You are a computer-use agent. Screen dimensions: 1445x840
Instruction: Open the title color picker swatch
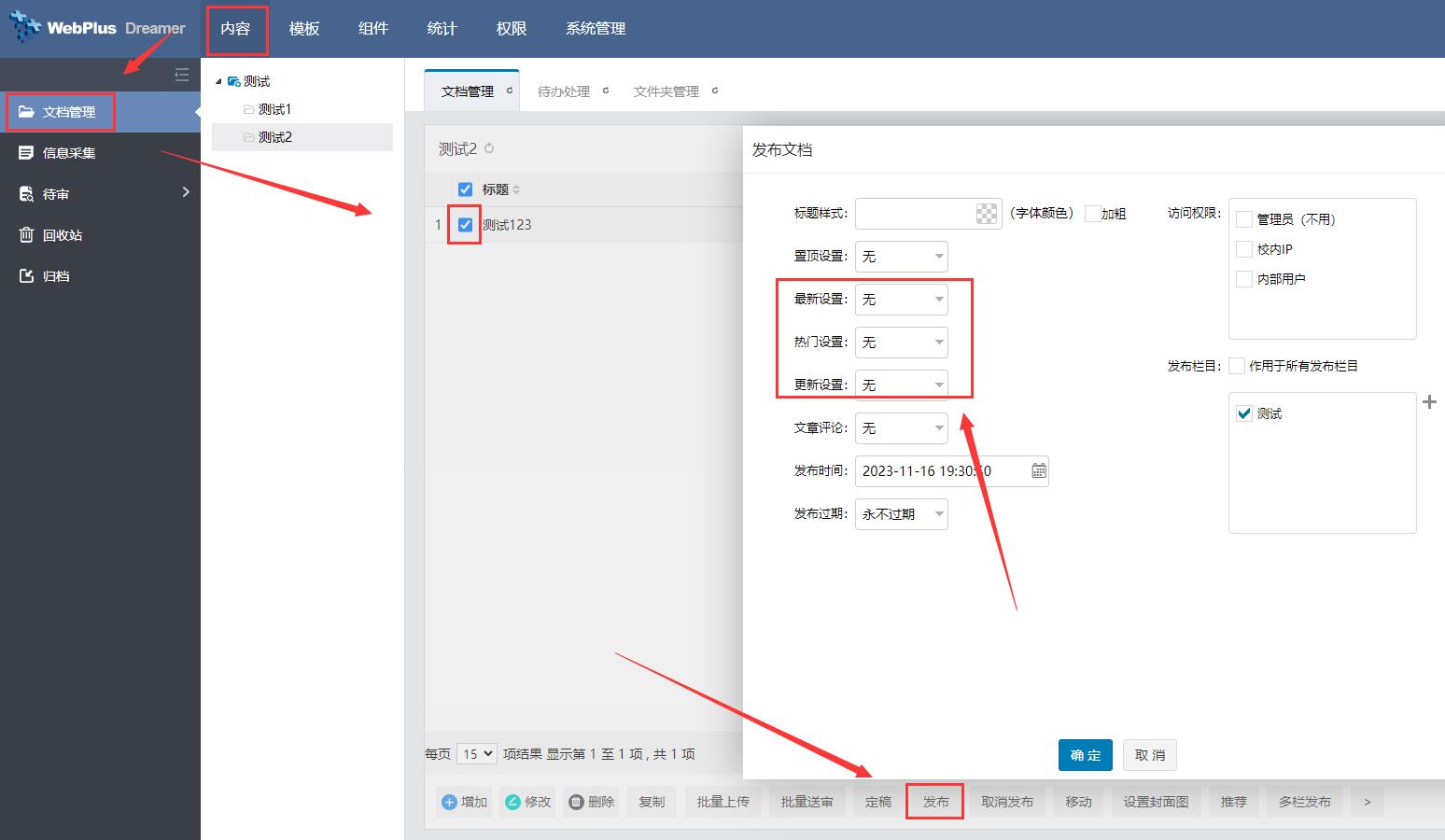coord(986,214)
